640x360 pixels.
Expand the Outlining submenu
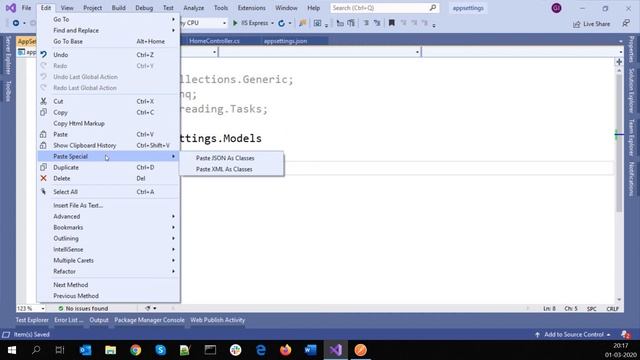coord(108,238)
